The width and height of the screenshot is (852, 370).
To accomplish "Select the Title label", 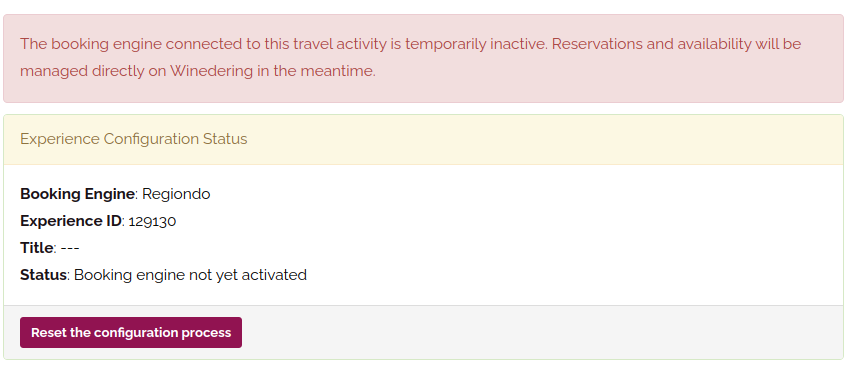I will [x=37, y=248].
